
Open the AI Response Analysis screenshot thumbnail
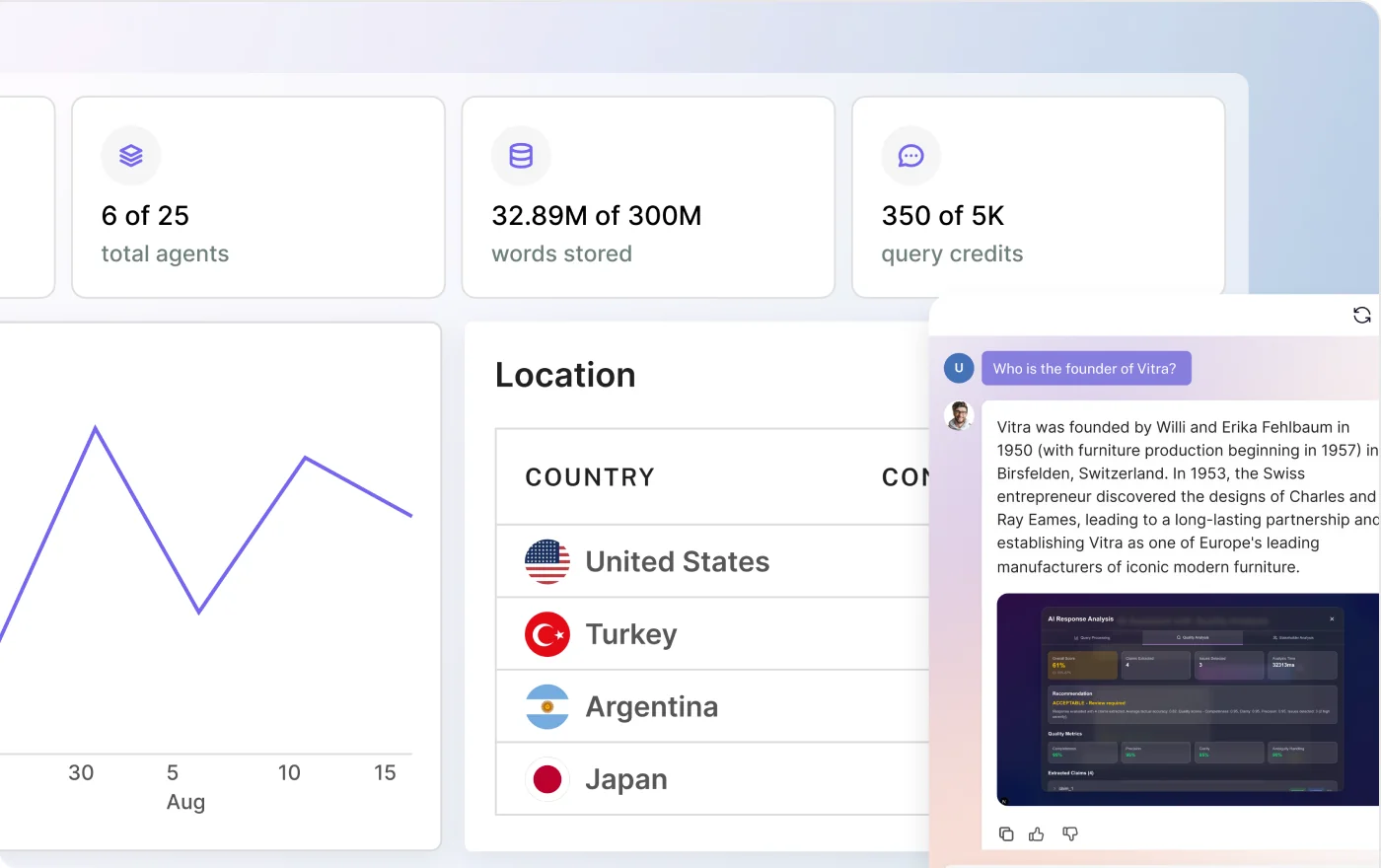tap(1189, 699)
